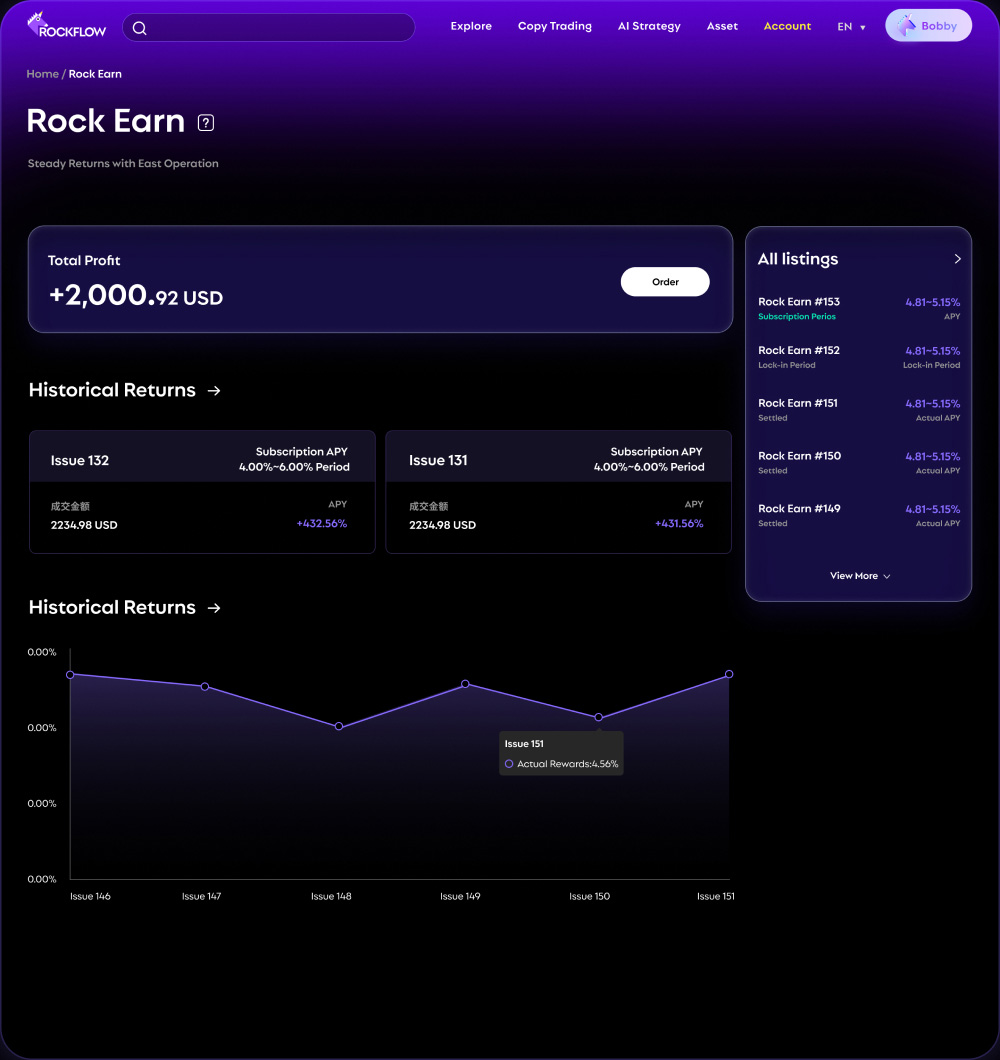The image size is (1000, 1060).
Task: Click the Issue 149 chart data point
Action: 465,684
